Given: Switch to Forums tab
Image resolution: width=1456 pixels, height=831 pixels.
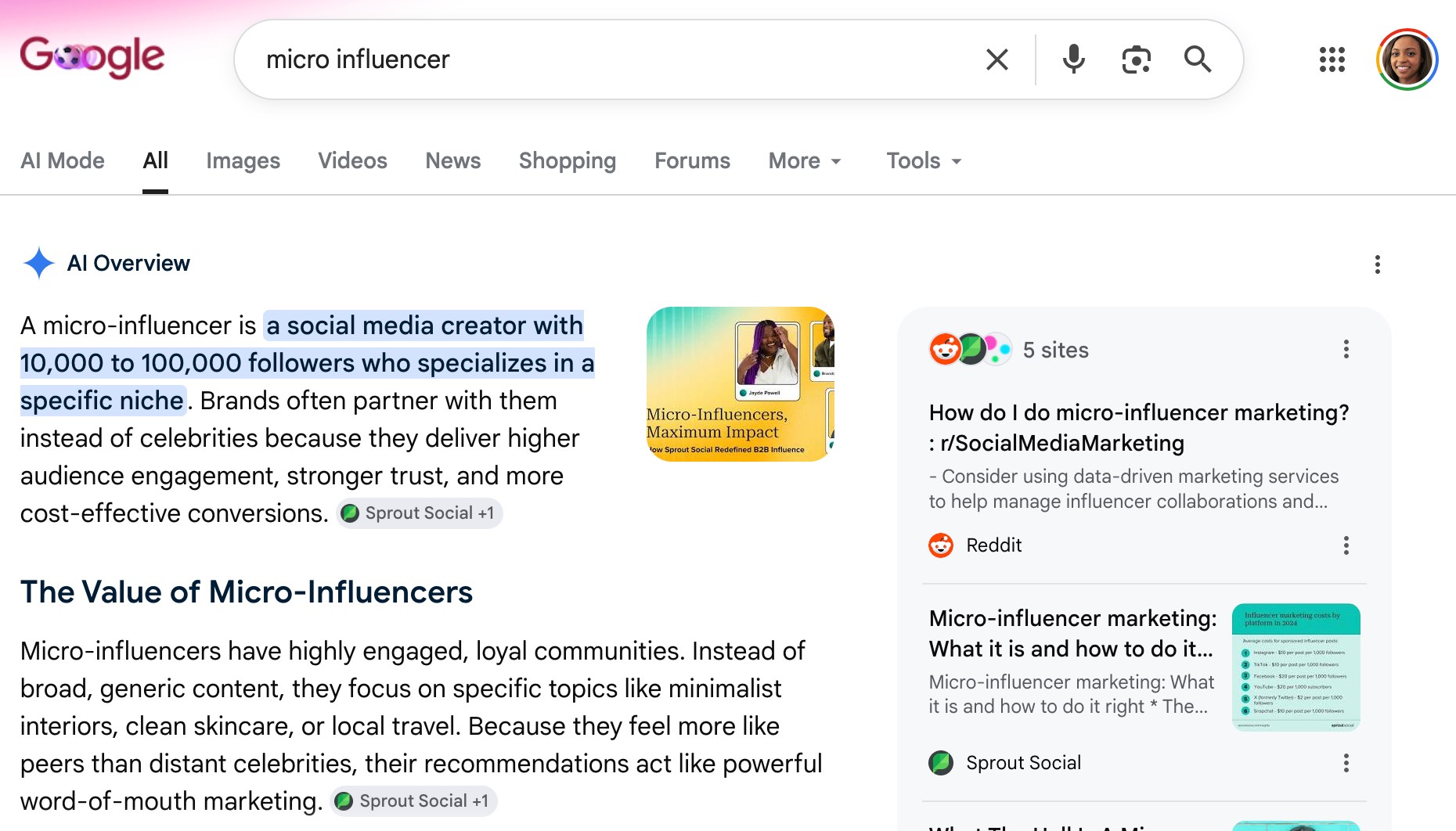Looking at the screenshot, I should [x=692, y=160].
